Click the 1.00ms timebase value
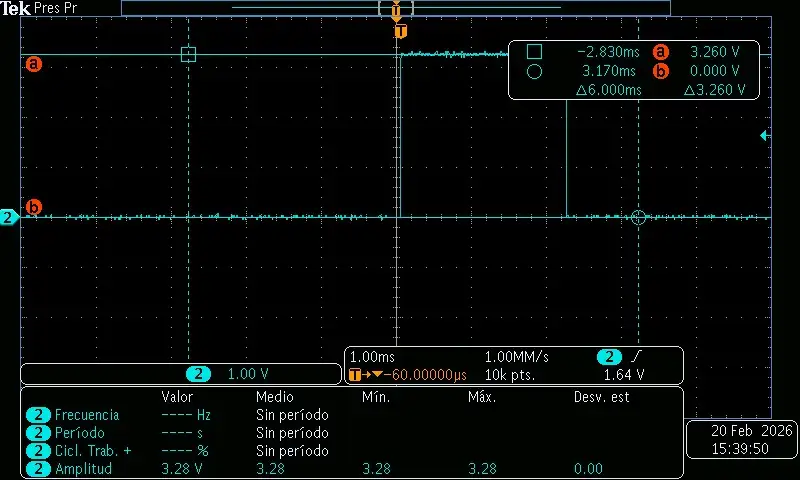Viewport: 800px width, 480px height. tap(372, 357)
